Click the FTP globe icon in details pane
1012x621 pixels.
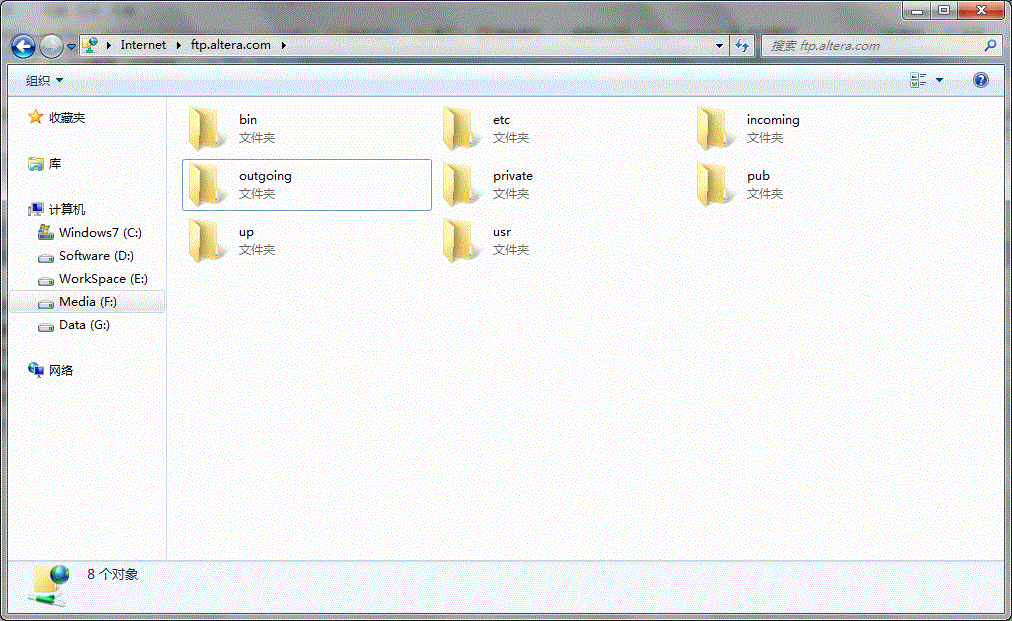tap(49, 585)
